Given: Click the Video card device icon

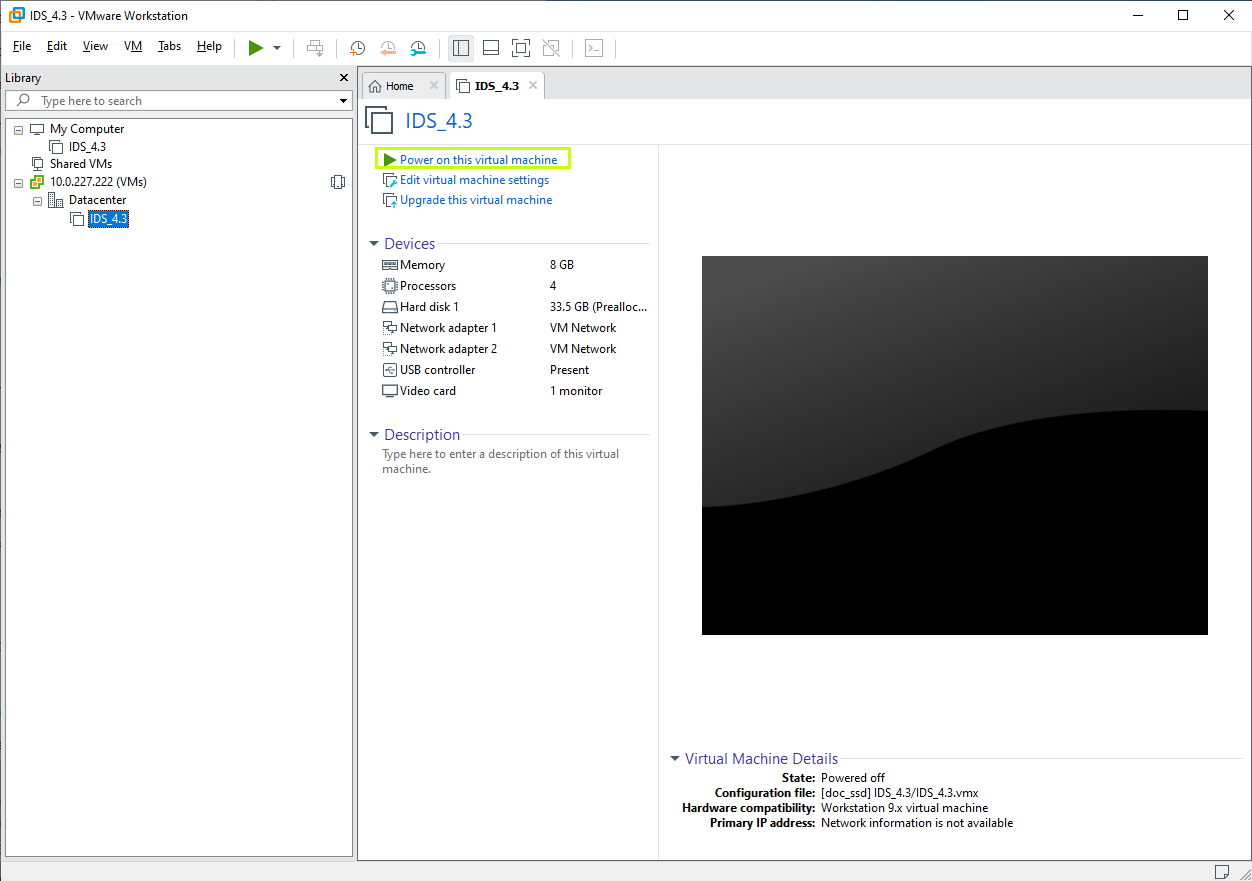Looking at the screenshot, I should [390, 391].
